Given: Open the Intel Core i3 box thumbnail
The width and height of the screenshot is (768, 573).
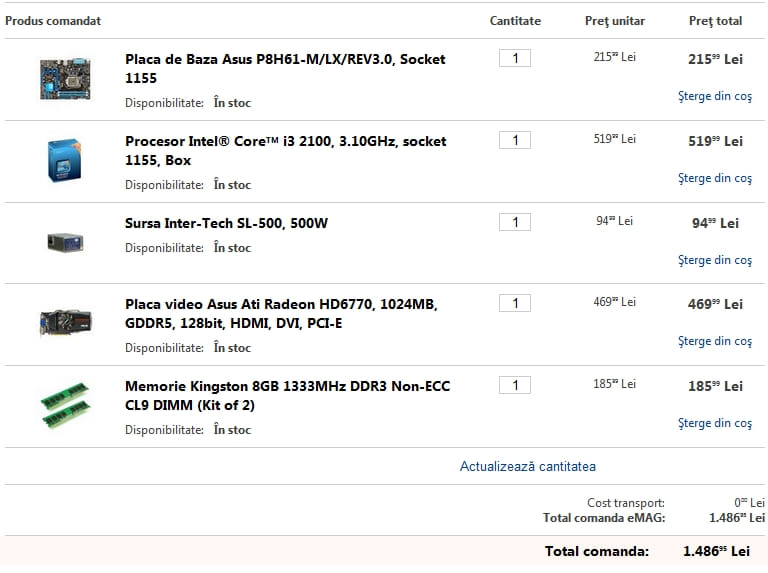Looking at the screenshot, I should pyautogui.click(x=65, y=160).
